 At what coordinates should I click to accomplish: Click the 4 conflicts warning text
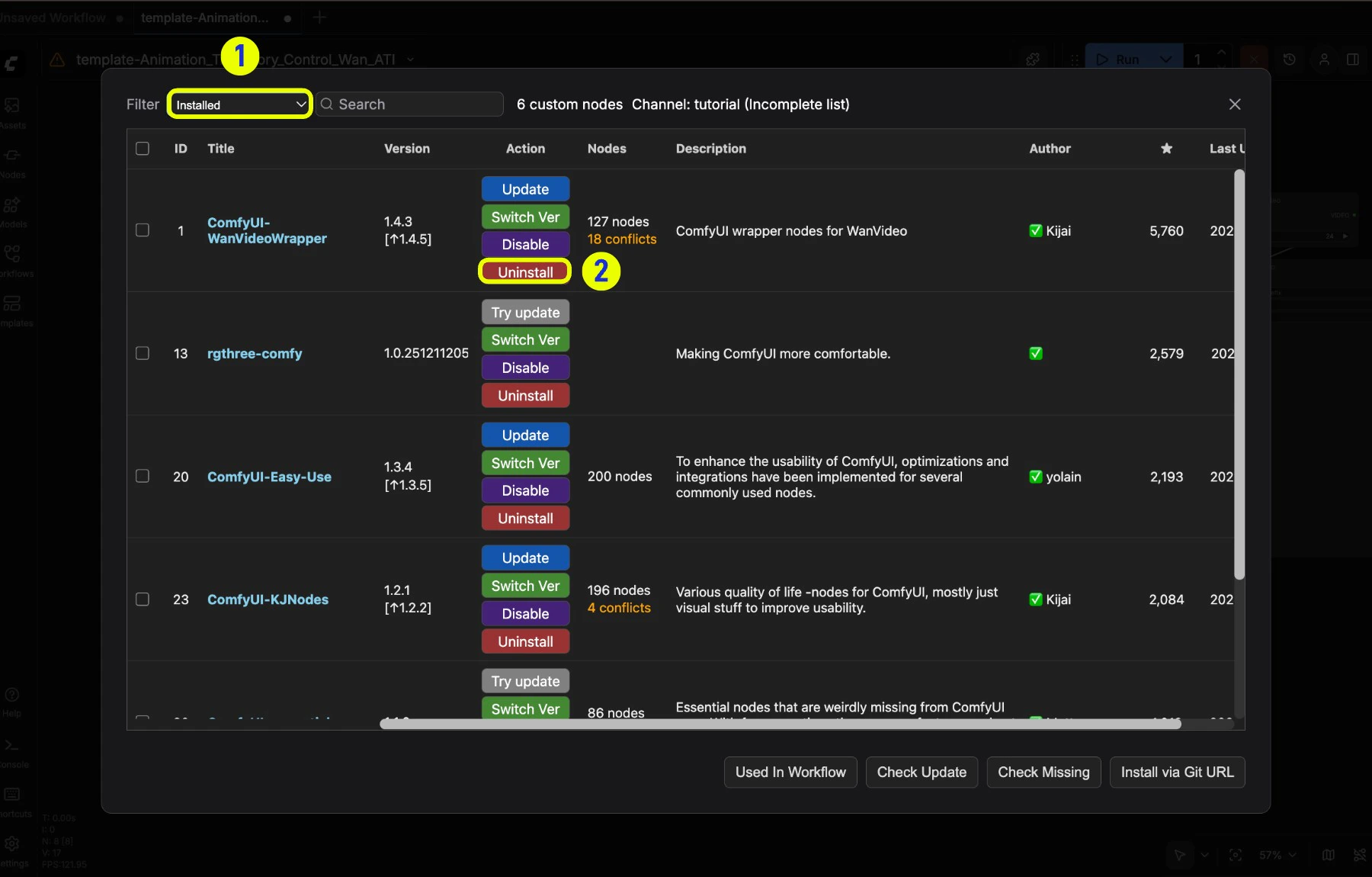[x=619, y=608]
